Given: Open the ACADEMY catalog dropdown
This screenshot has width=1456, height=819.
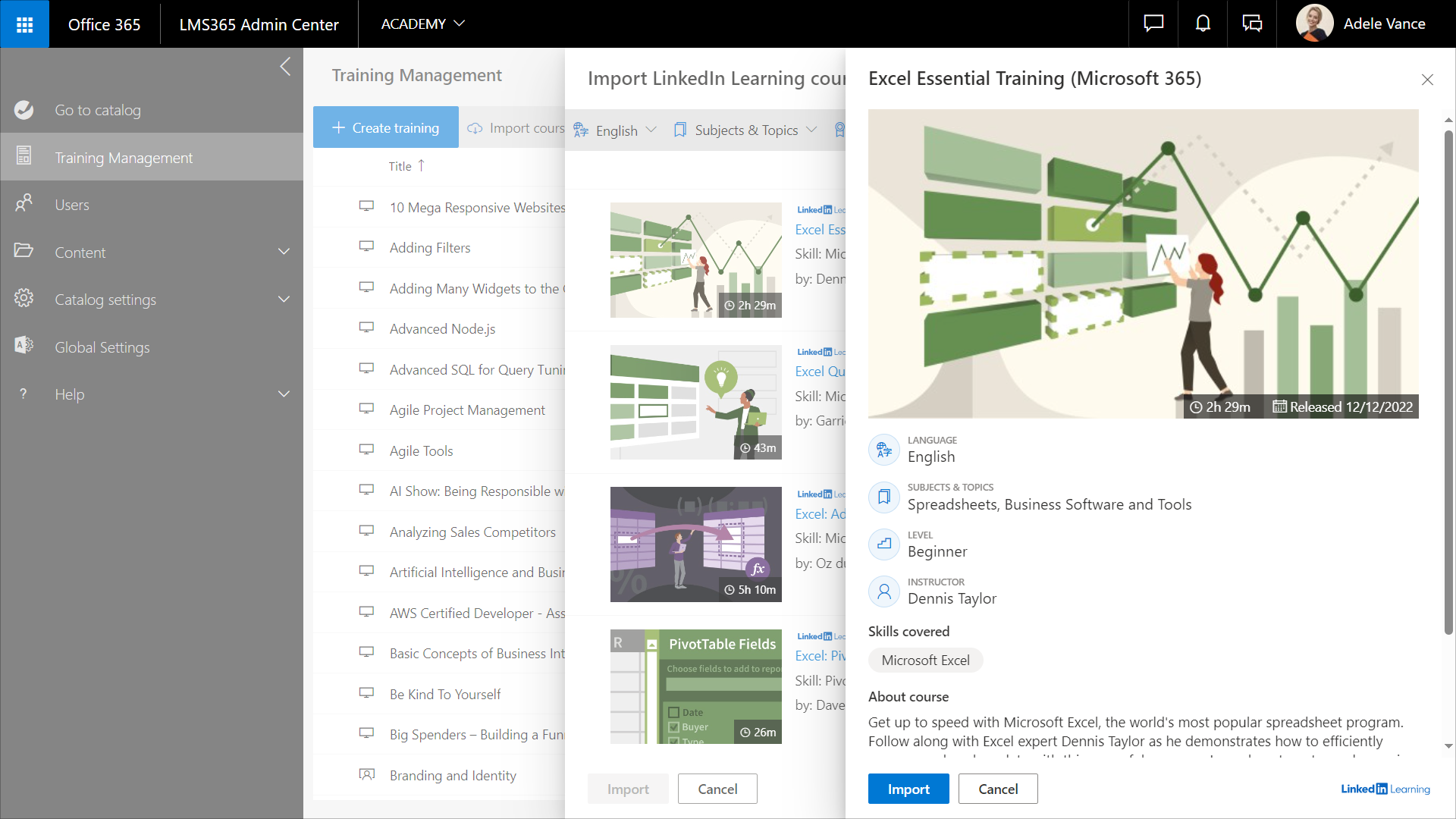Looking at the screenshot, I should pyautogui.click(x=422, y=24).
